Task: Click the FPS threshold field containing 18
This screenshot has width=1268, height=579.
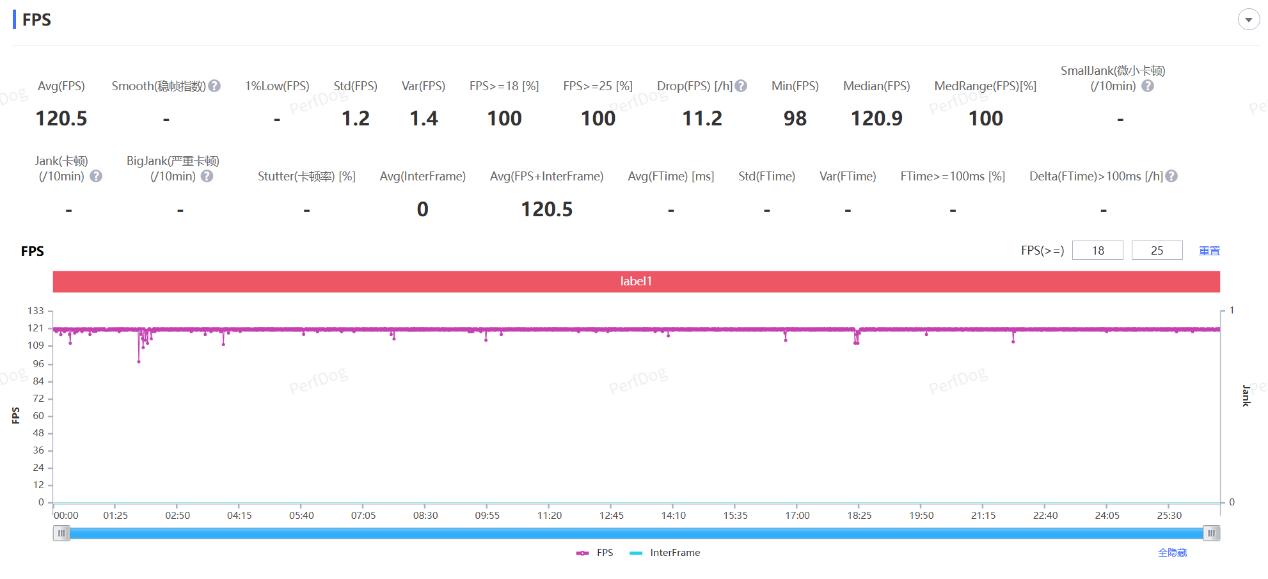Action: point(1097,250)
